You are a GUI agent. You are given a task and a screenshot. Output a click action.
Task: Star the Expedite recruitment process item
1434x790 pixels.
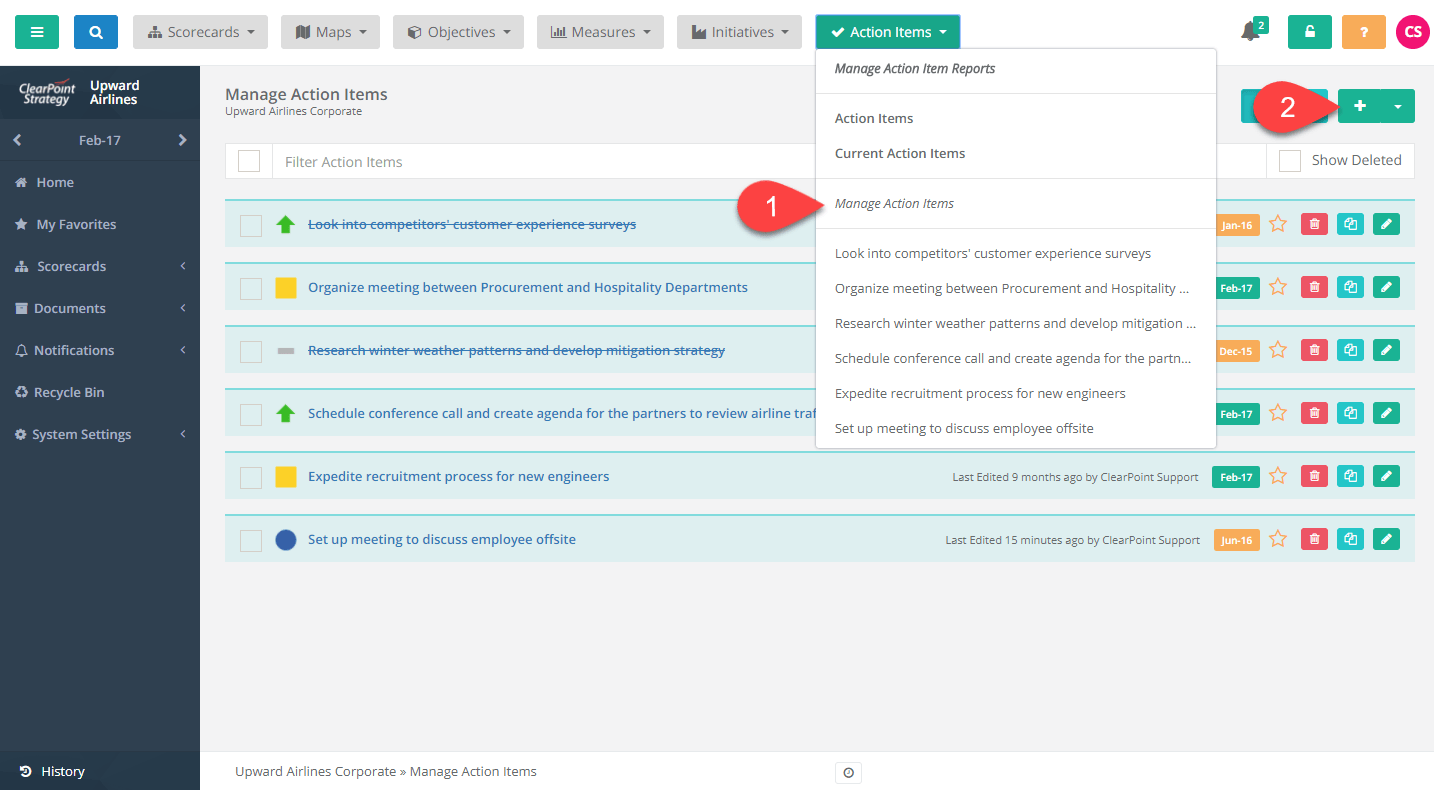tap(1278, 476)
